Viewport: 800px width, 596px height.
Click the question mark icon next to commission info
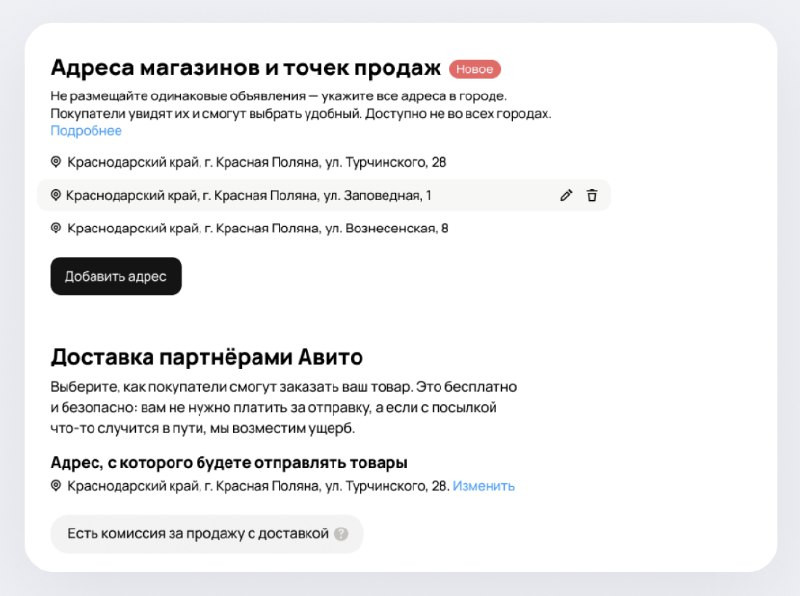(x=341, y=534)
